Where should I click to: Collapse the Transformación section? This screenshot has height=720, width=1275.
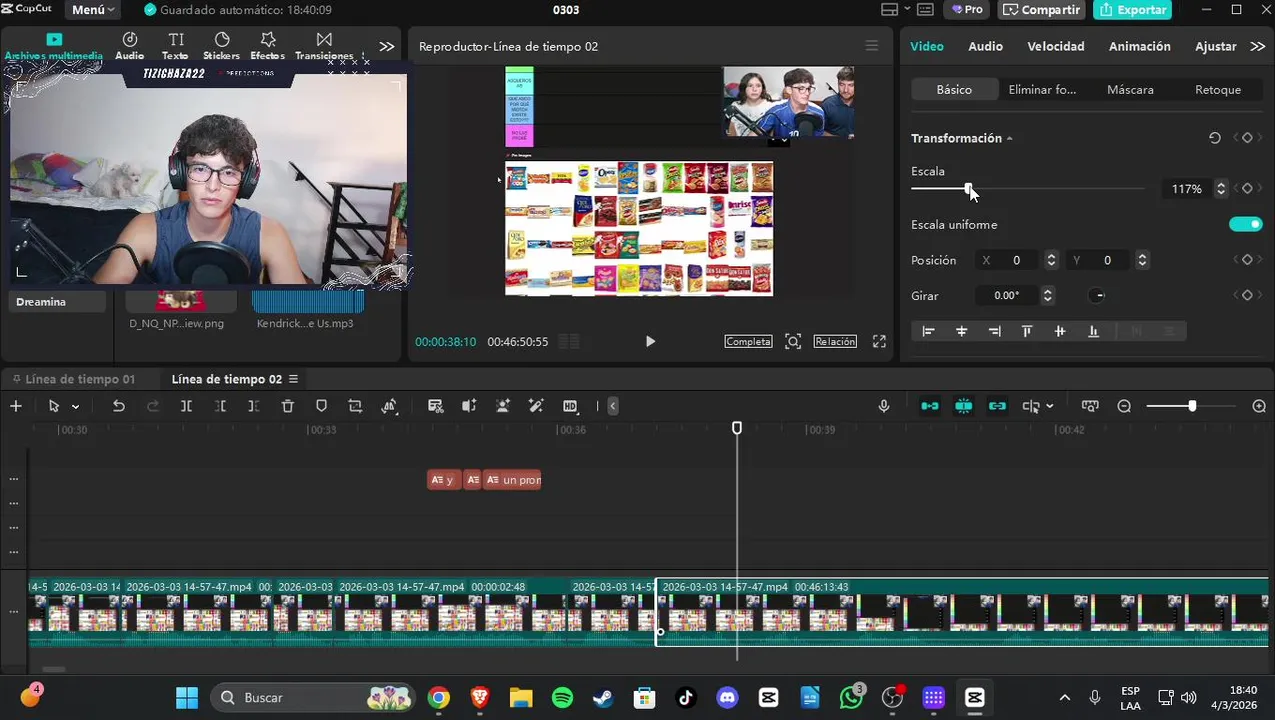pyautogui.click(x=1009, y=139)
